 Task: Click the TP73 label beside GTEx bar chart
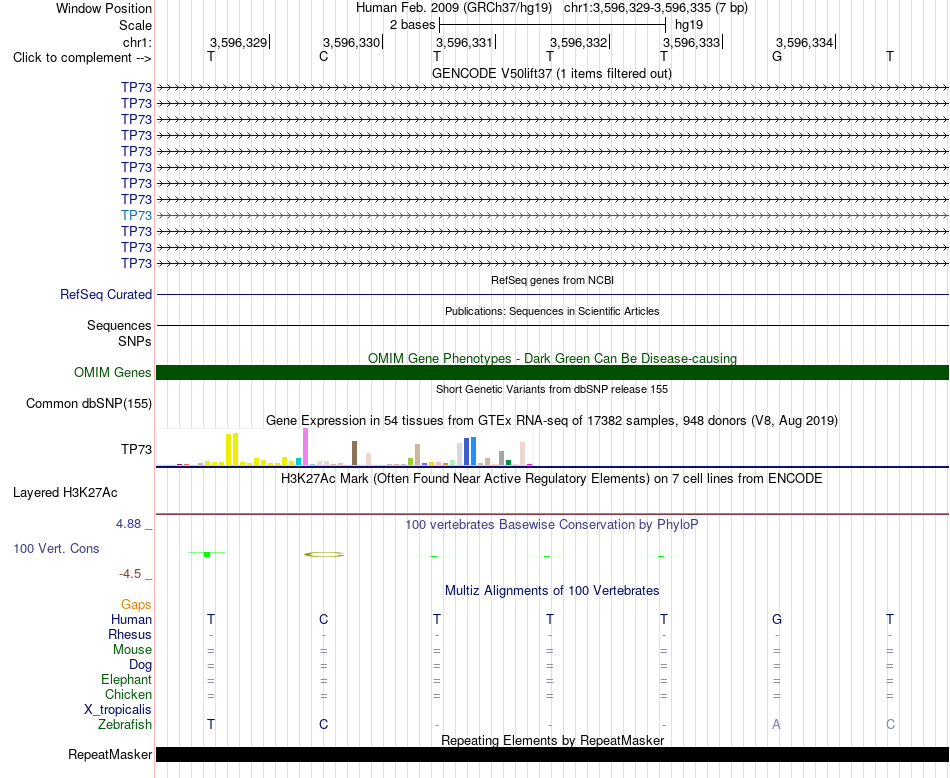[136, 449]
